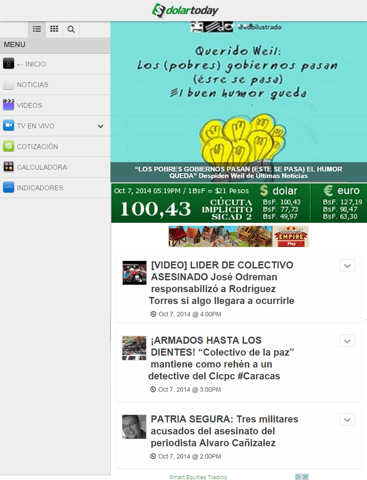Click the Noticias menu icon

coord(8,84)
